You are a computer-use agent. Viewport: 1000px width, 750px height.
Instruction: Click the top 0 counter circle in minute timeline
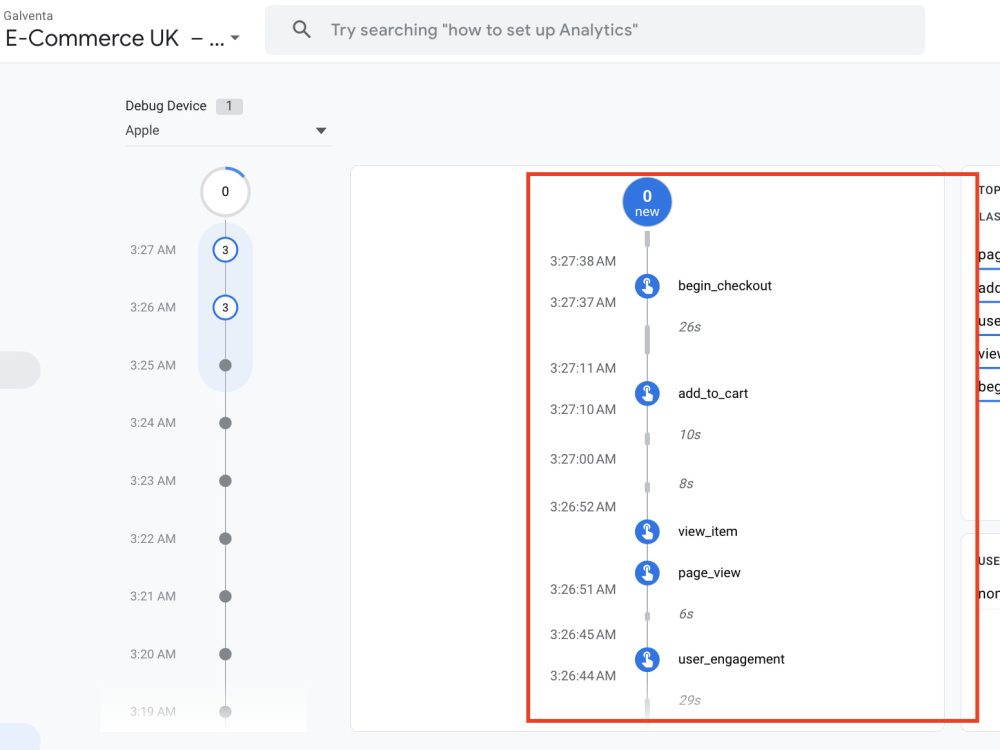point(225,191)
